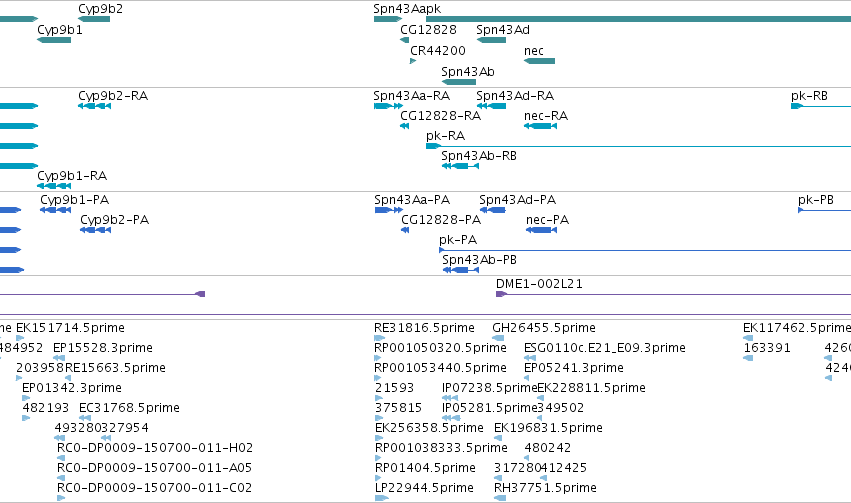Image resolution: width=851 pixels, height=503 pixels.
Task: Click the Cyp9b1-PA protein
Action: click(55, 210)
